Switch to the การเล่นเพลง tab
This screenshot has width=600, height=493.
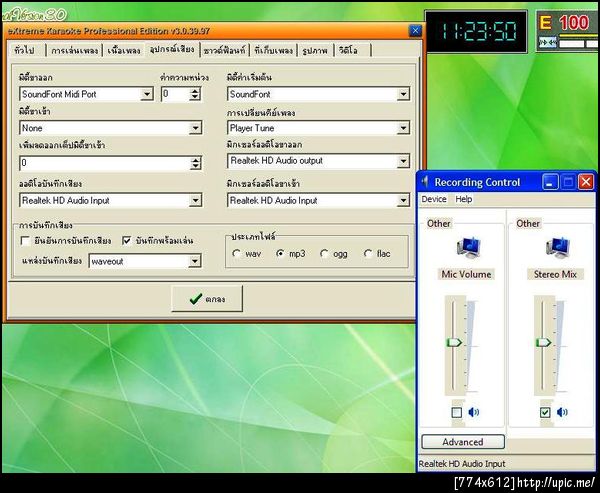[74, 50]
